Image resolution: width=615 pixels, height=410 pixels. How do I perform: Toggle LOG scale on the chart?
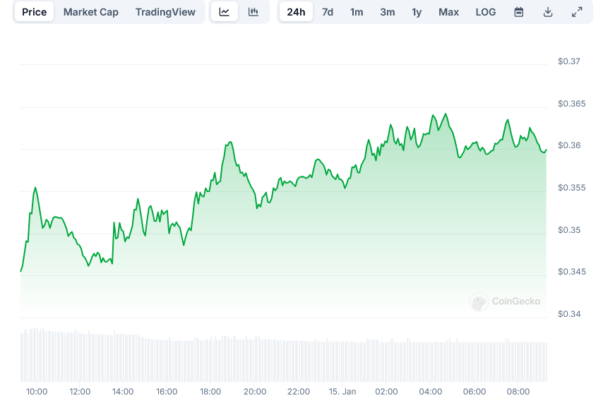coord(485,12)
